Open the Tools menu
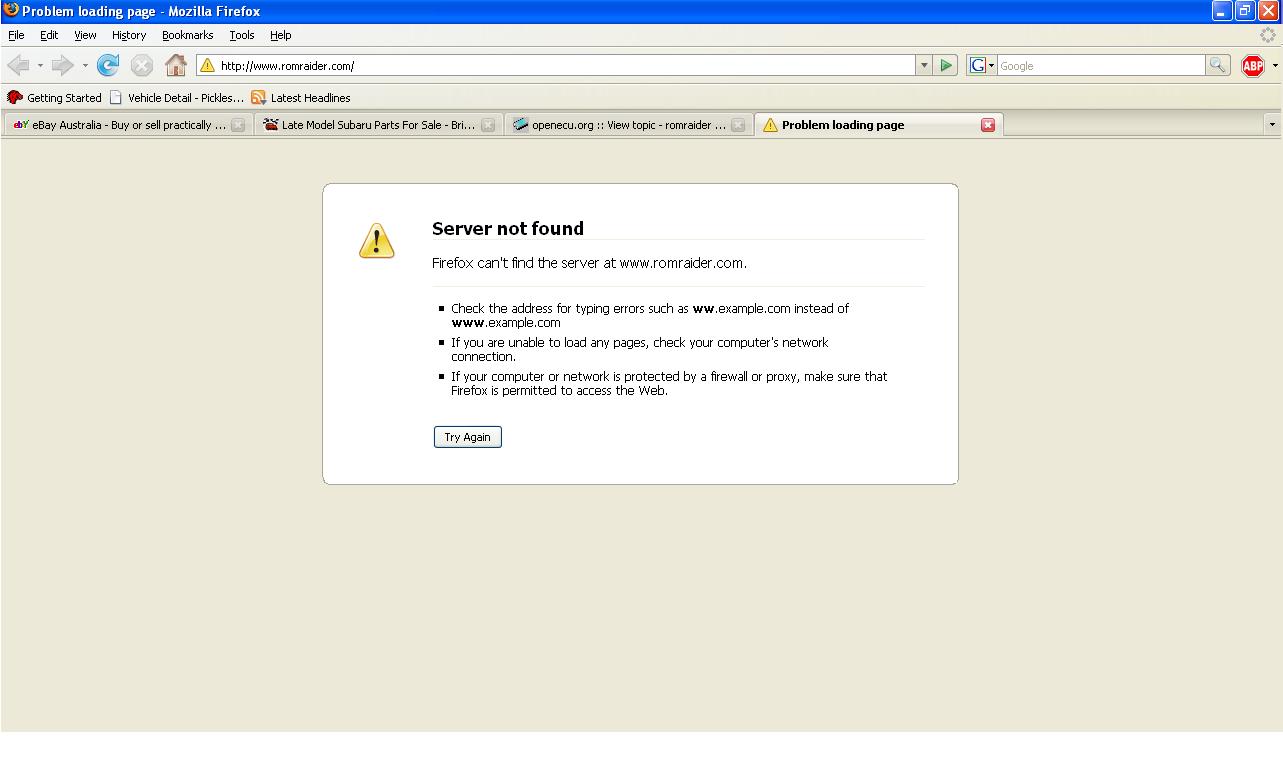Screen dimensions: 1283x769 [x=242, y=35]
